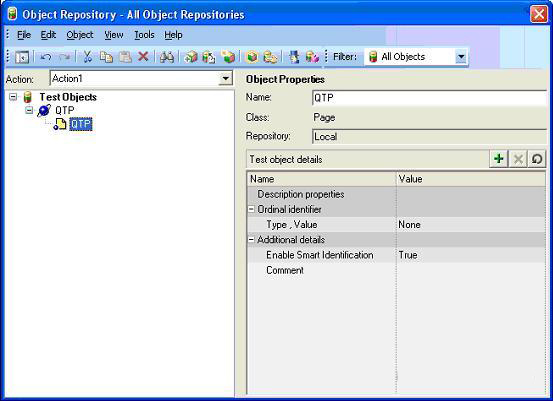Collapse the Ordinal identifier section
The width and height of the screenshot is (553, 401).
pyautogui.click(x=251, y=209)
